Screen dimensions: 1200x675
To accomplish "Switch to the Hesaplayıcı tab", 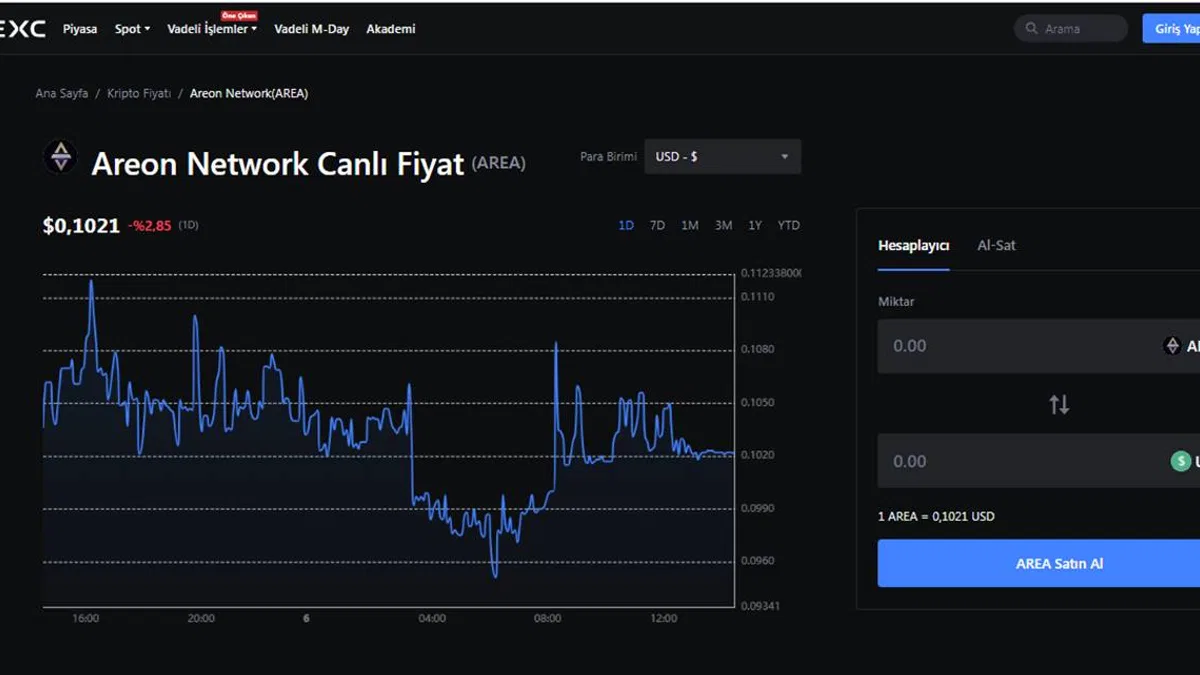I will (913, 245).
